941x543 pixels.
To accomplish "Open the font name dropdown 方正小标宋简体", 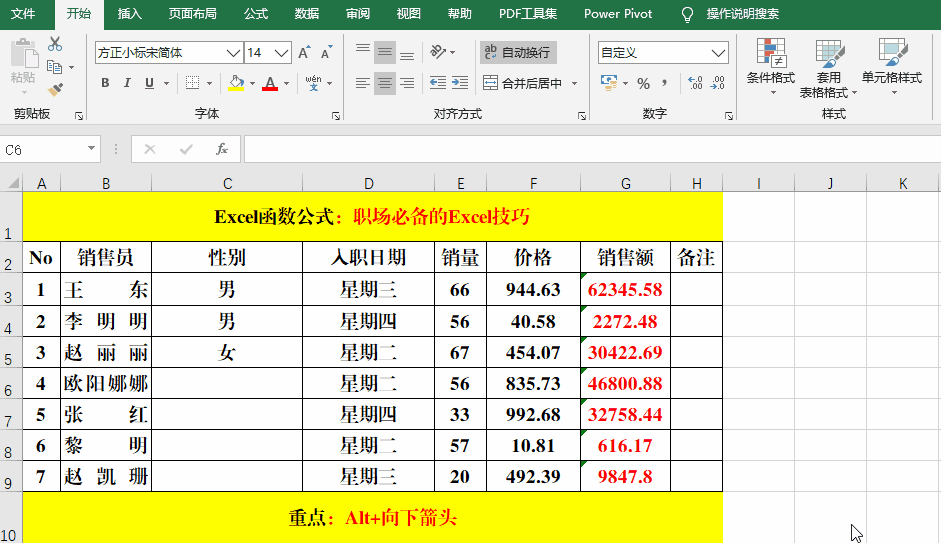I will (233, 53).
